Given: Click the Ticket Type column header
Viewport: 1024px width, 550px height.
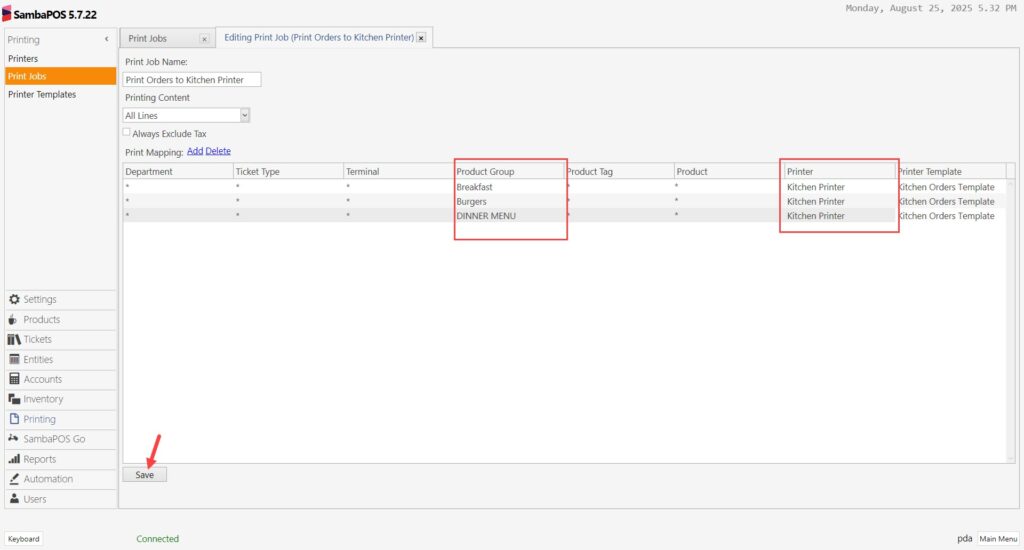Looking at the screenshot, I should pyautogui.click(x=288, y=171).
